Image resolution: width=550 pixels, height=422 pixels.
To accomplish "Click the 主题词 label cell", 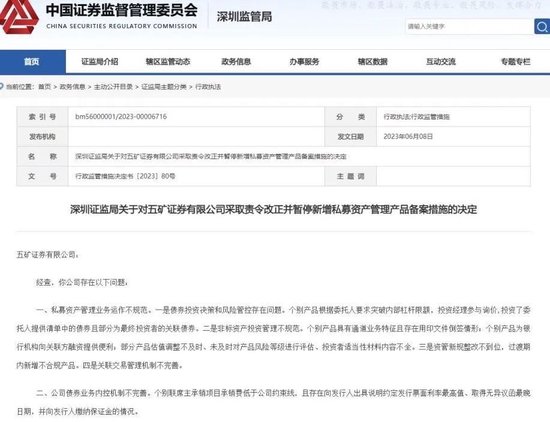I will pos(350,176).
